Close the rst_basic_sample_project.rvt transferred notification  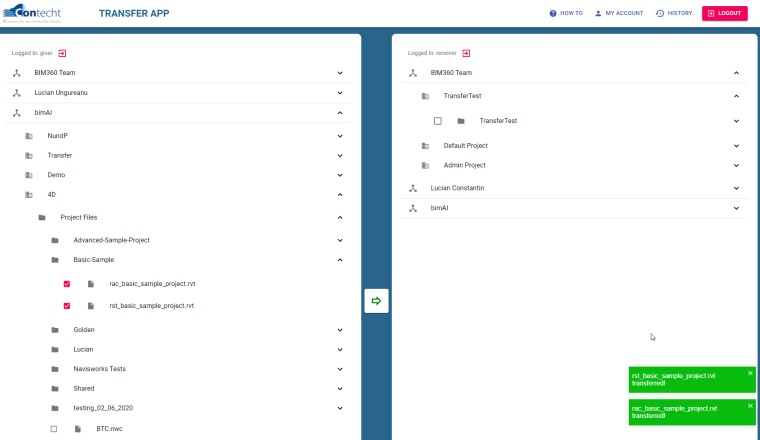pyautogui.click(x=750, y=373)
